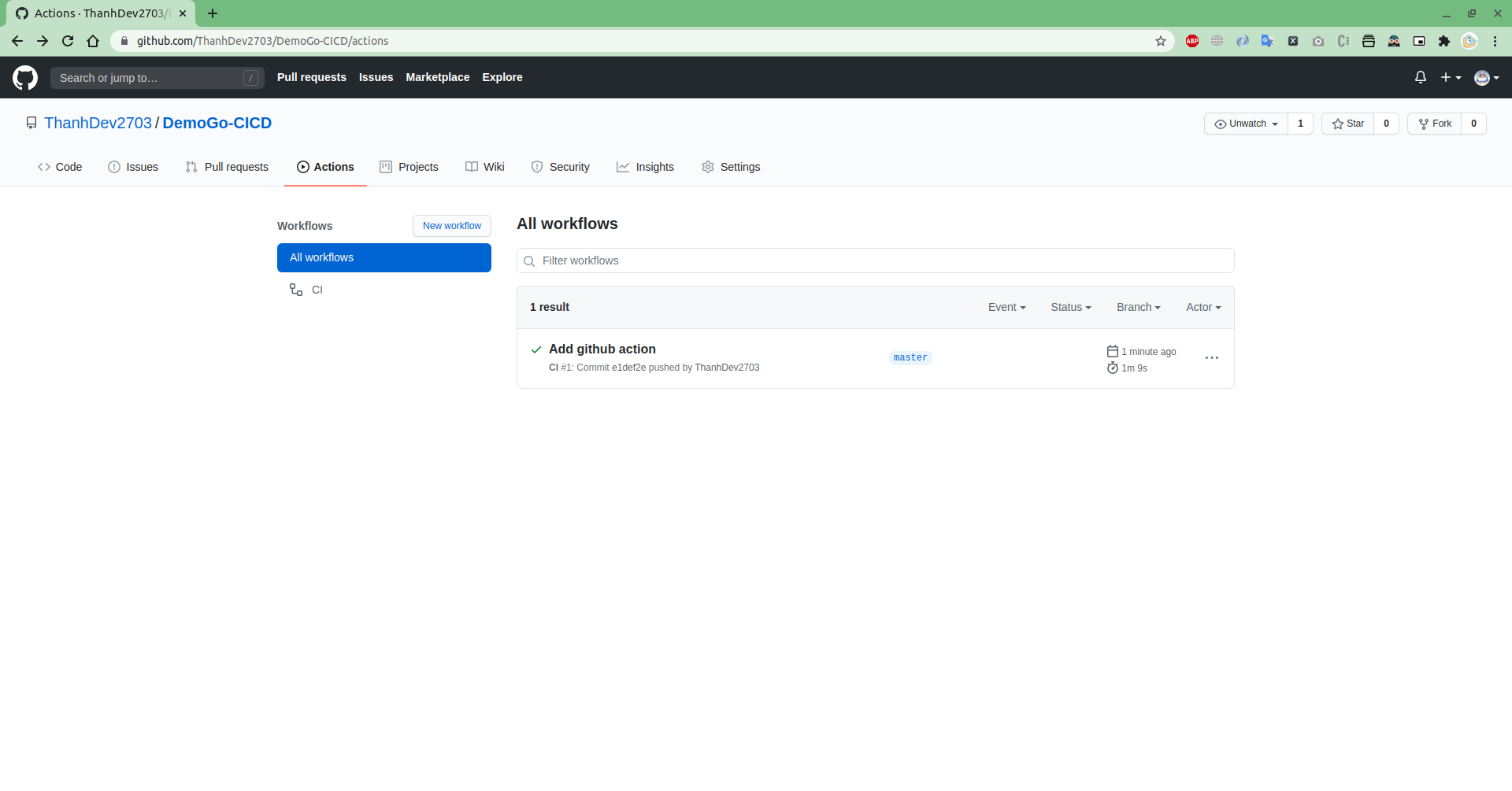
Task: Open the GitHub home logo
Action: click(25, 77)
